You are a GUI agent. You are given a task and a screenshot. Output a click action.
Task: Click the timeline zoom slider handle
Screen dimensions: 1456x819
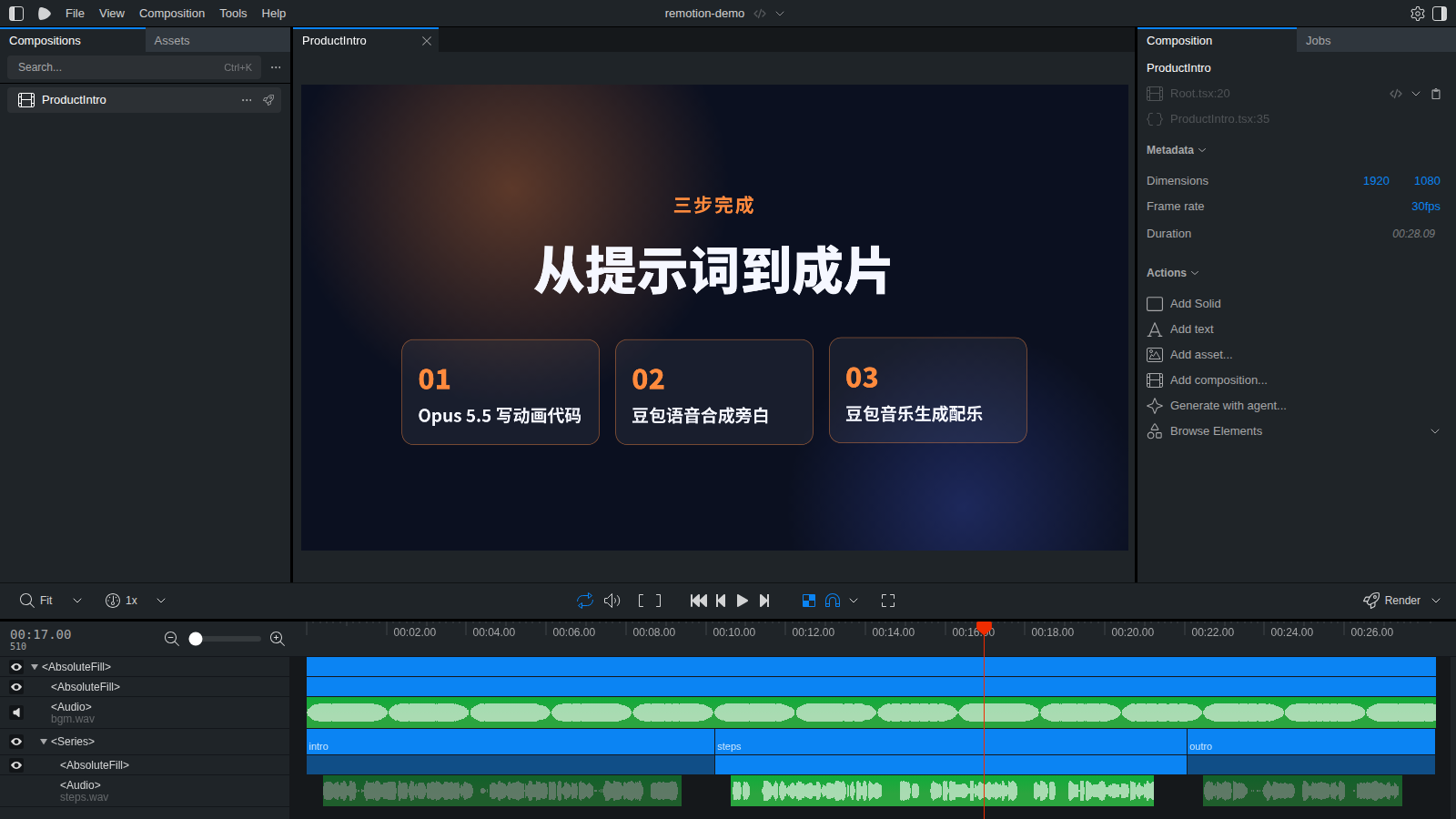coord(196,639)
